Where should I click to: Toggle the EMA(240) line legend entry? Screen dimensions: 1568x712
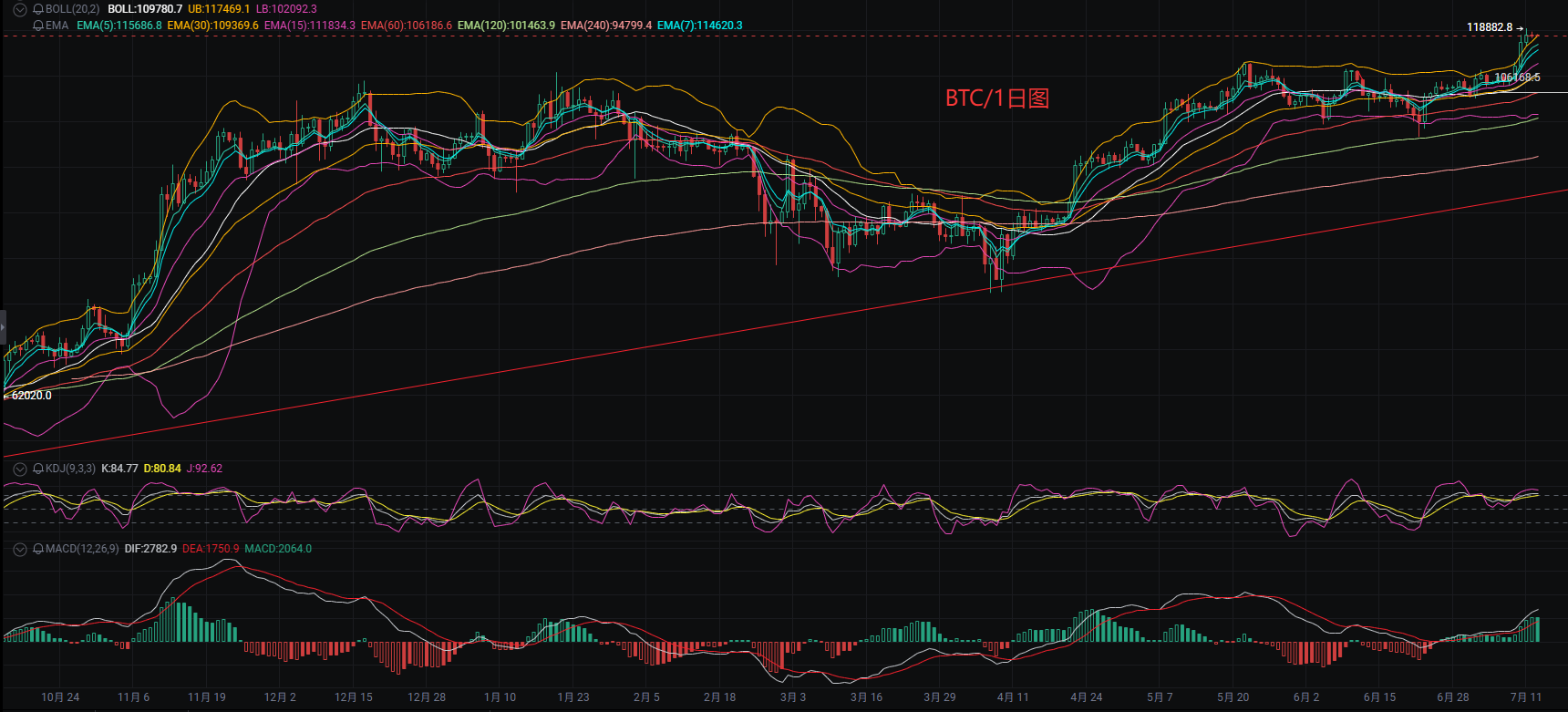tap(606, 26)
